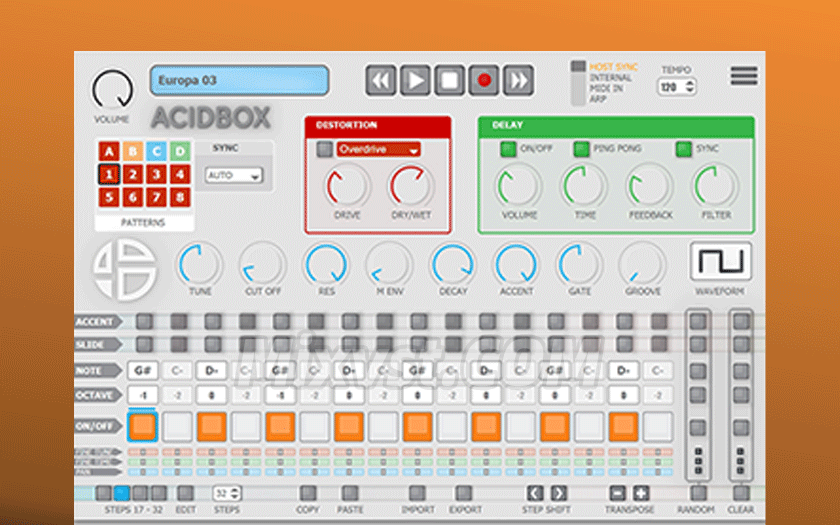Select pattern bank A
Screen dimensions: 840x525
(108, 152)
